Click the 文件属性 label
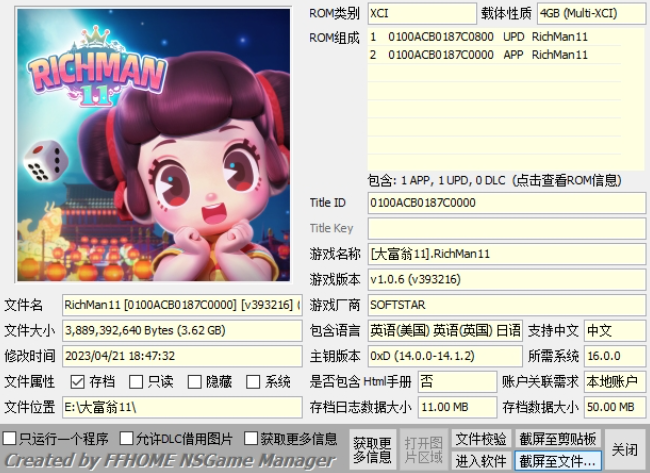The height and width of the screenshot is (473, 650). pyautogui.click(x=29, y=382)
